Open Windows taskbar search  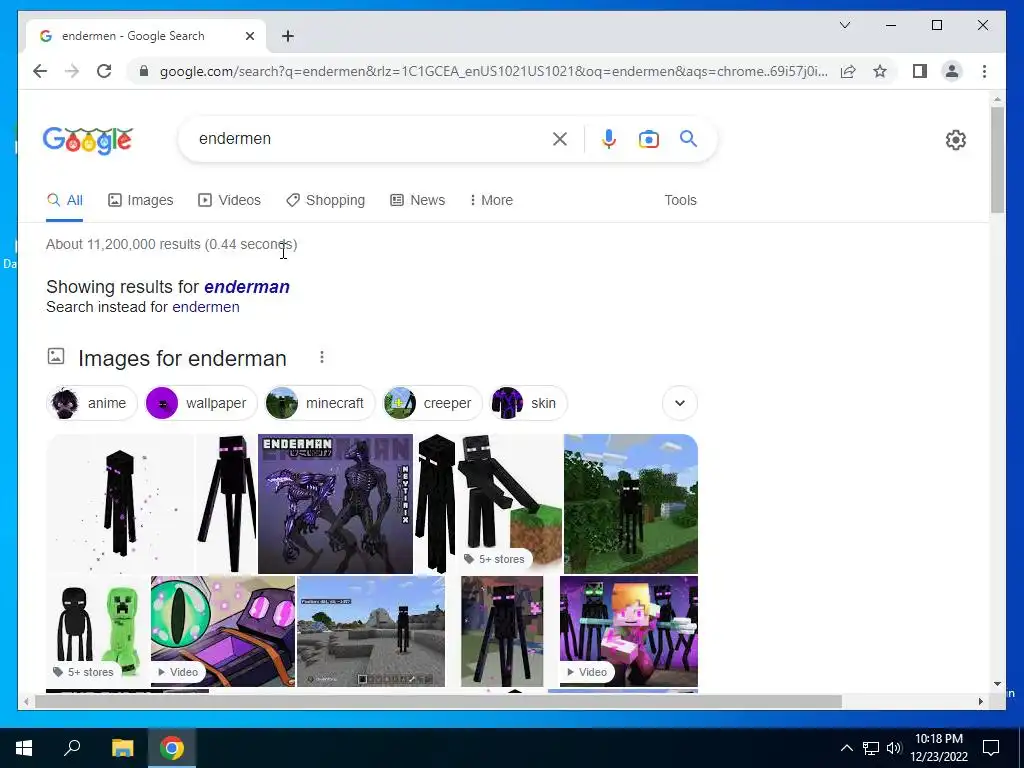[72, 748]
